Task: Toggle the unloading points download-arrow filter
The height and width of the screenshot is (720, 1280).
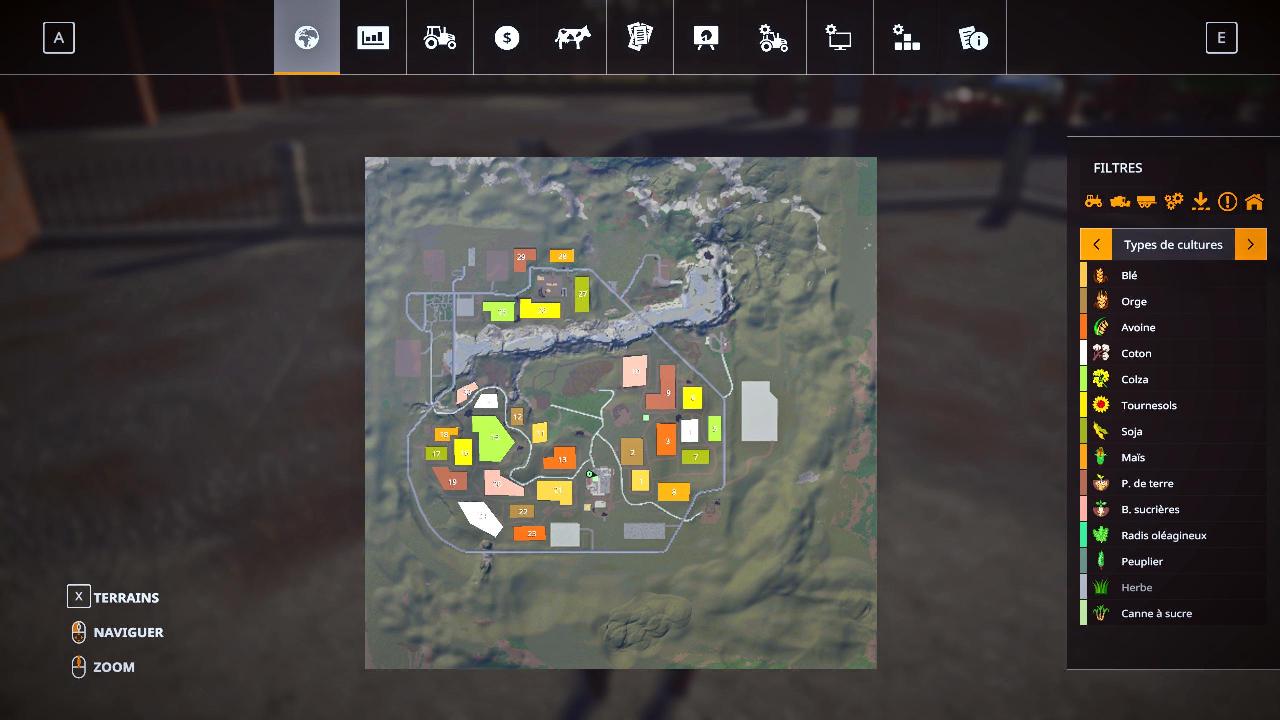Action: click(x=1201, y=201)
